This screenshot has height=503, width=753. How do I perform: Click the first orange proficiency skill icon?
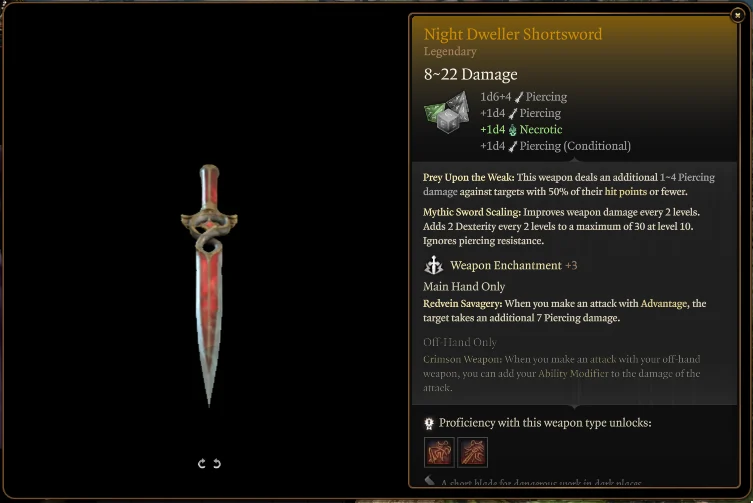pos(439,452)
